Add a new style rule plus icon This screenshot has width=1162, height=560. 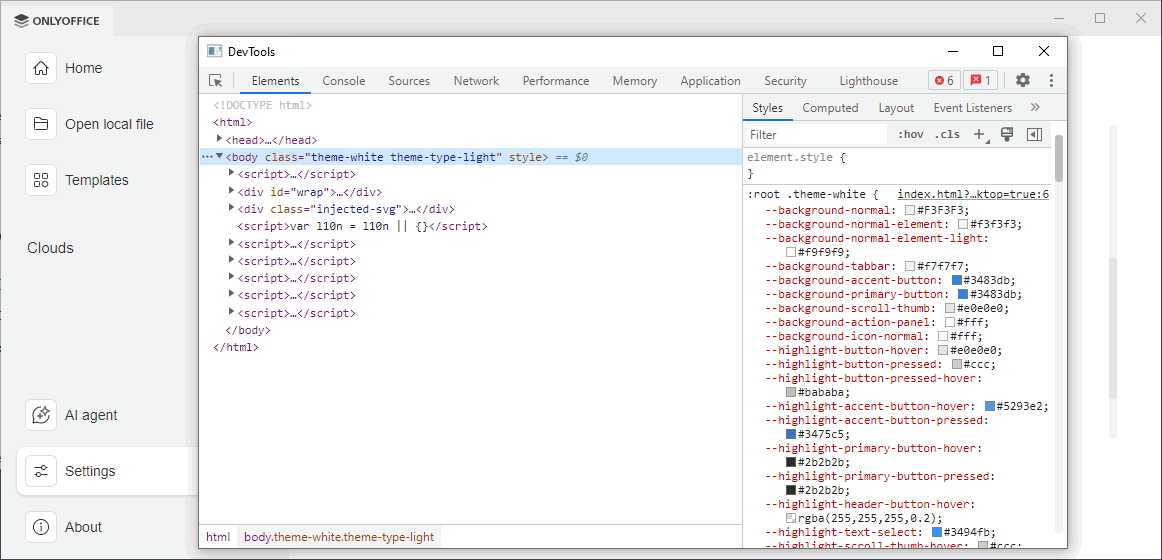(x=980, y=135)
